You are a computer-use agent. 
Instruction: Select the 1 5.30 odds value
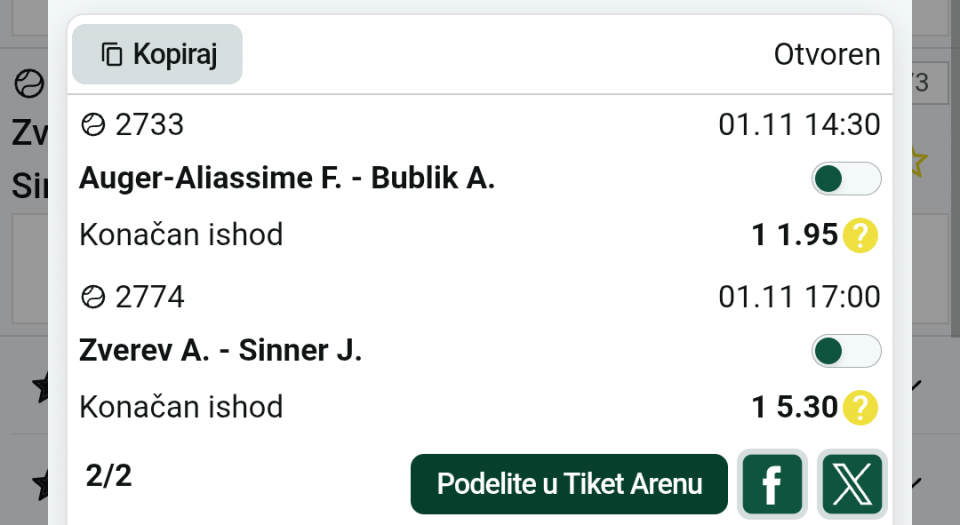795,407
